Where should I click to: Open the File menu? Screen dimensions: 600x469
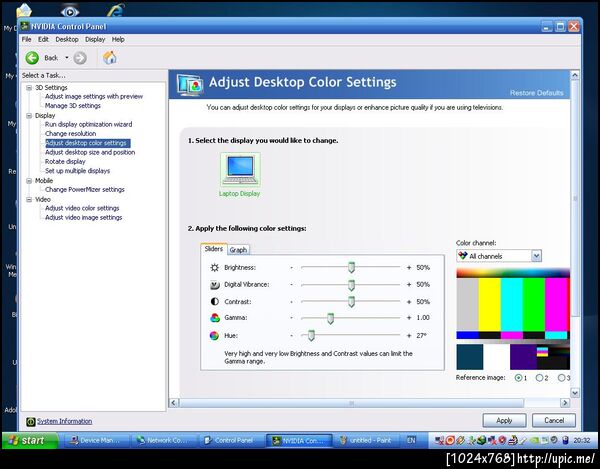click(26, 39)
